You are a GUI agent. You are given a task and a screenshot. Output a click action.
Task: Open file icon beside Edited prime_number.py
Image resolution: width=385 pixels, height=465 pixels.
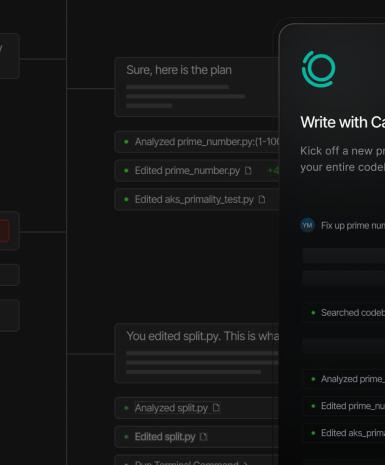click(248, 170)
